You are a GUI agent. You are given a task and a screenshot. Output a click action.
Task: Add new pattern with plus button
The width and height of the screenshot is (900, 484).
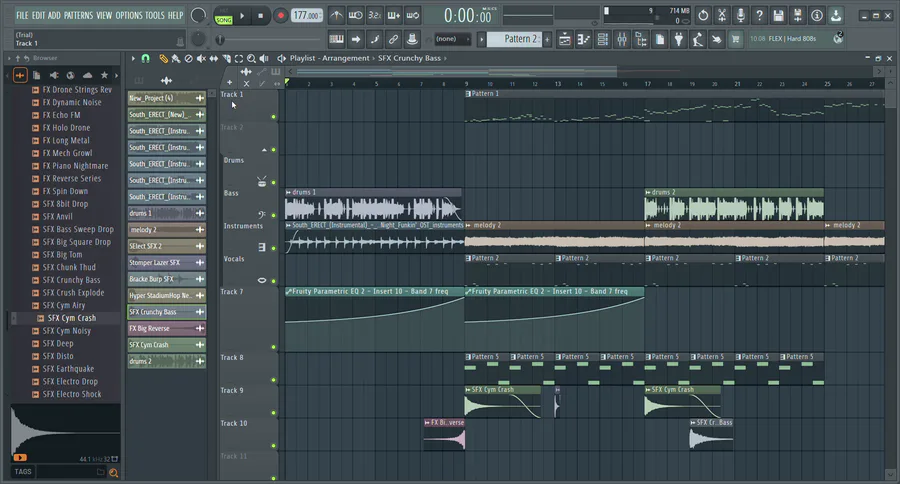[547, 39]
